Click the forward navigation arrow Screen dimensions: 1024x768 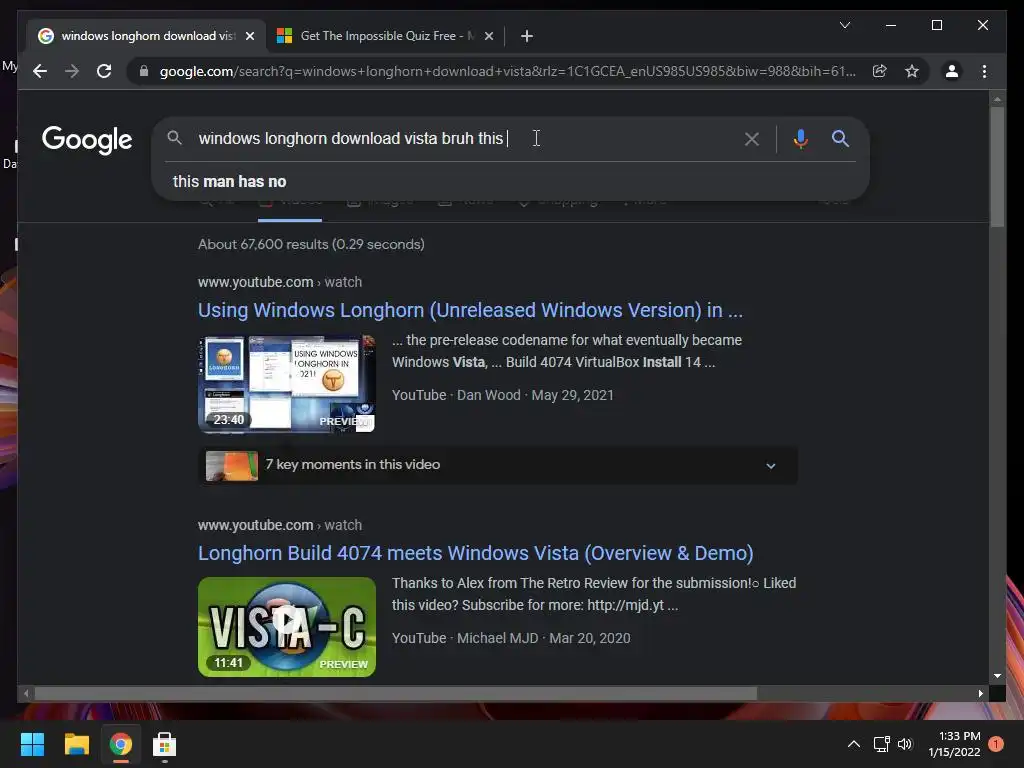[x=72, y=71]
